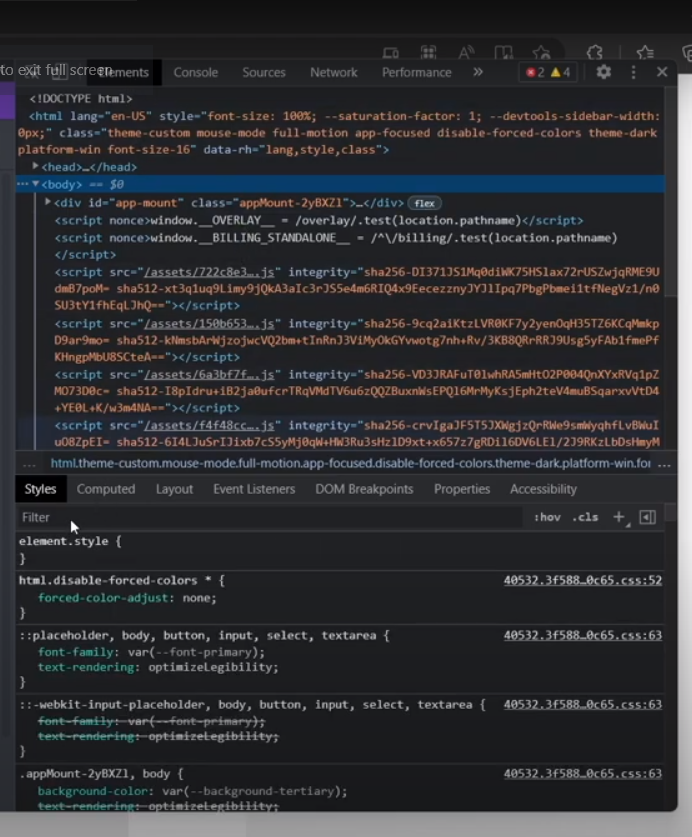
Task: Collapse the body element node
Action: pyautogui.click(x=36, y=185)
